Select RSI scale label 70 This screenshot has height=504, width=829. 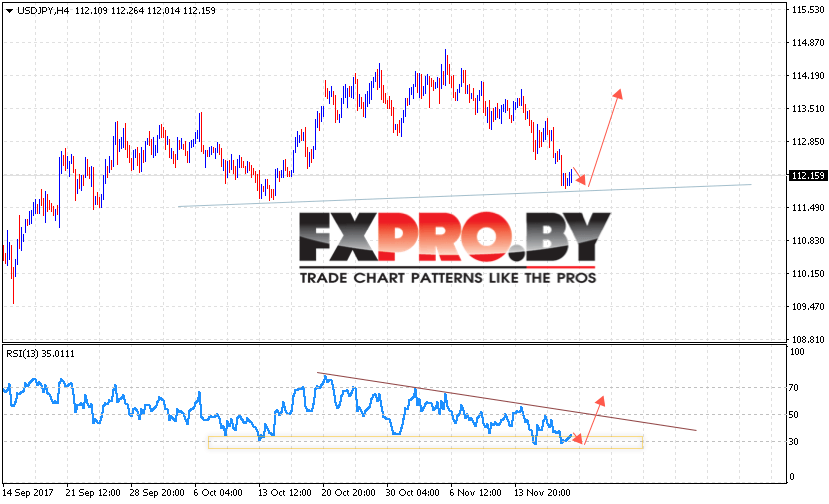click(x=793, y=388)
